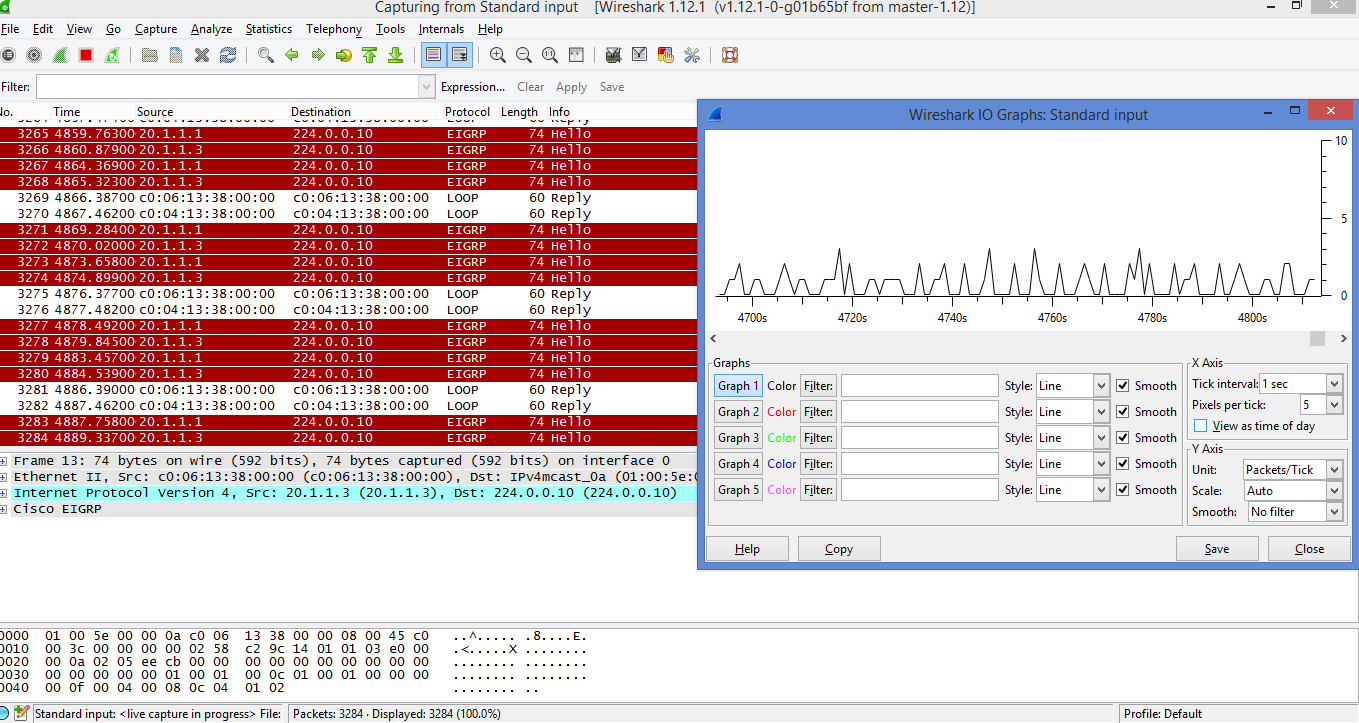Enable View as time of day

point(1201,426)
